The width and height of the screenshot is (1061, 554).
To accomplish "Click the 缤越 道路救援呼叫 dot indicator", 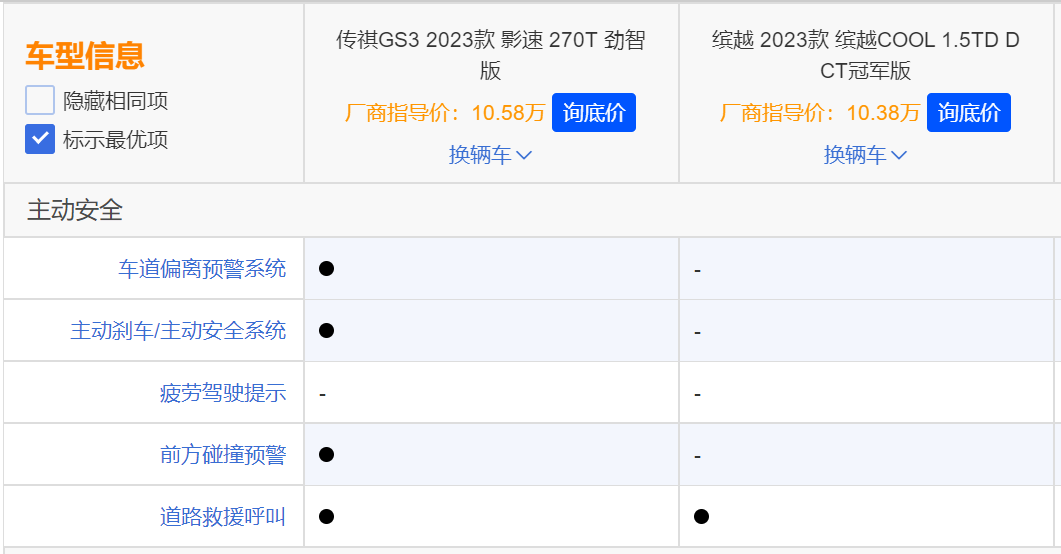I will pos(701,517).
